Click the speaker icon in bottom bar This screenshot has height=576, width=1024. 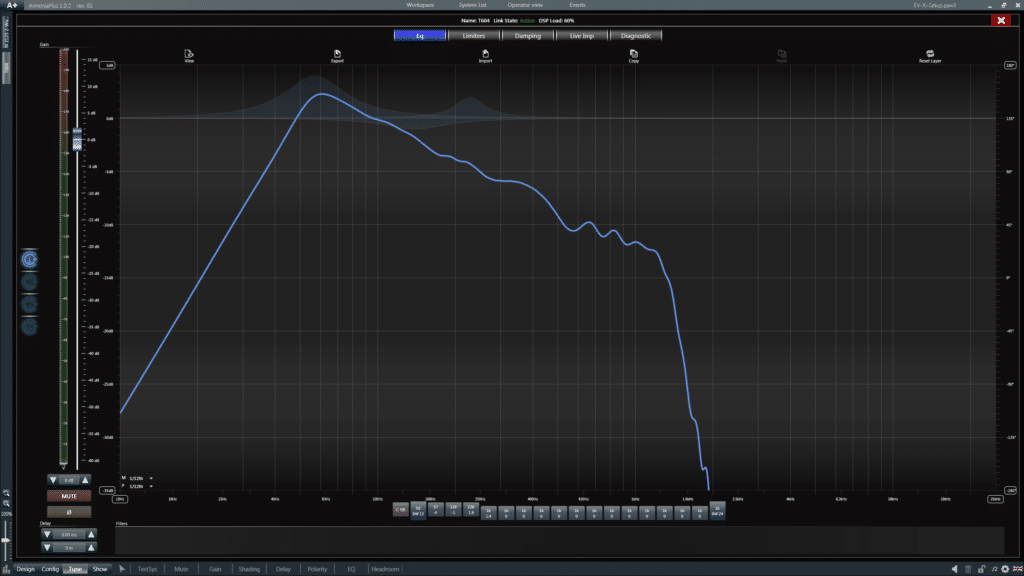954,569
